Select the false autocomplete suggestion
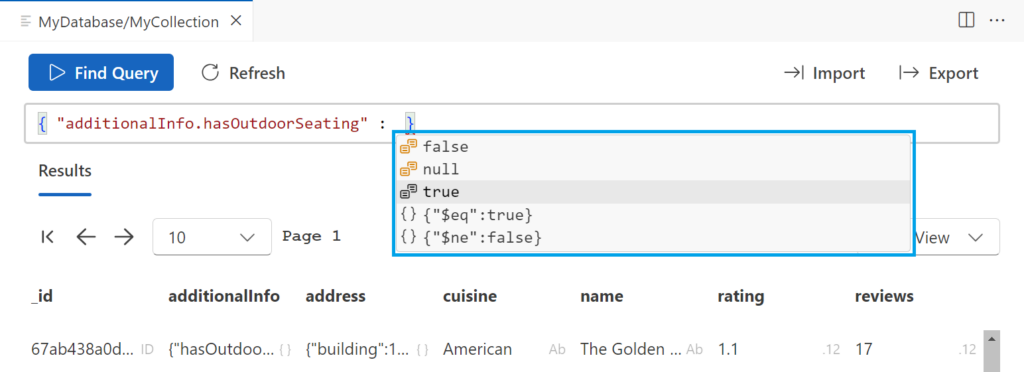The image size is (1024, 372). [x=653, y=147]
